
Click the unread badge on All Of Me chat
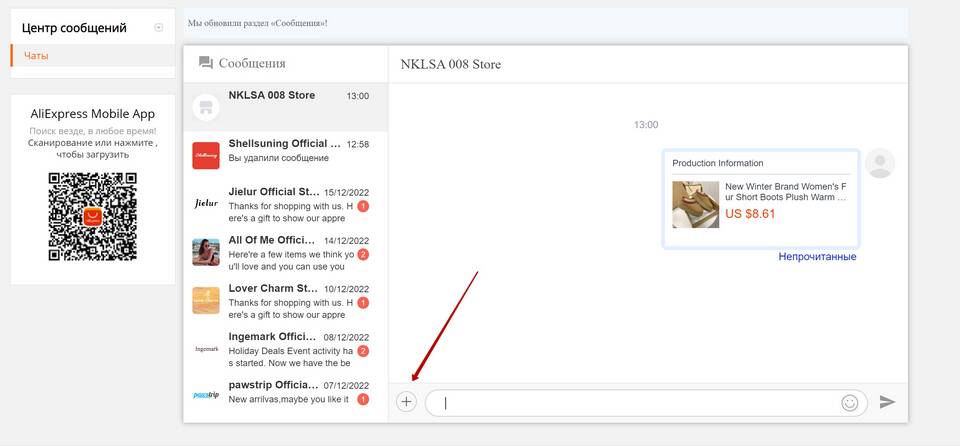click(x=363, y=254)
